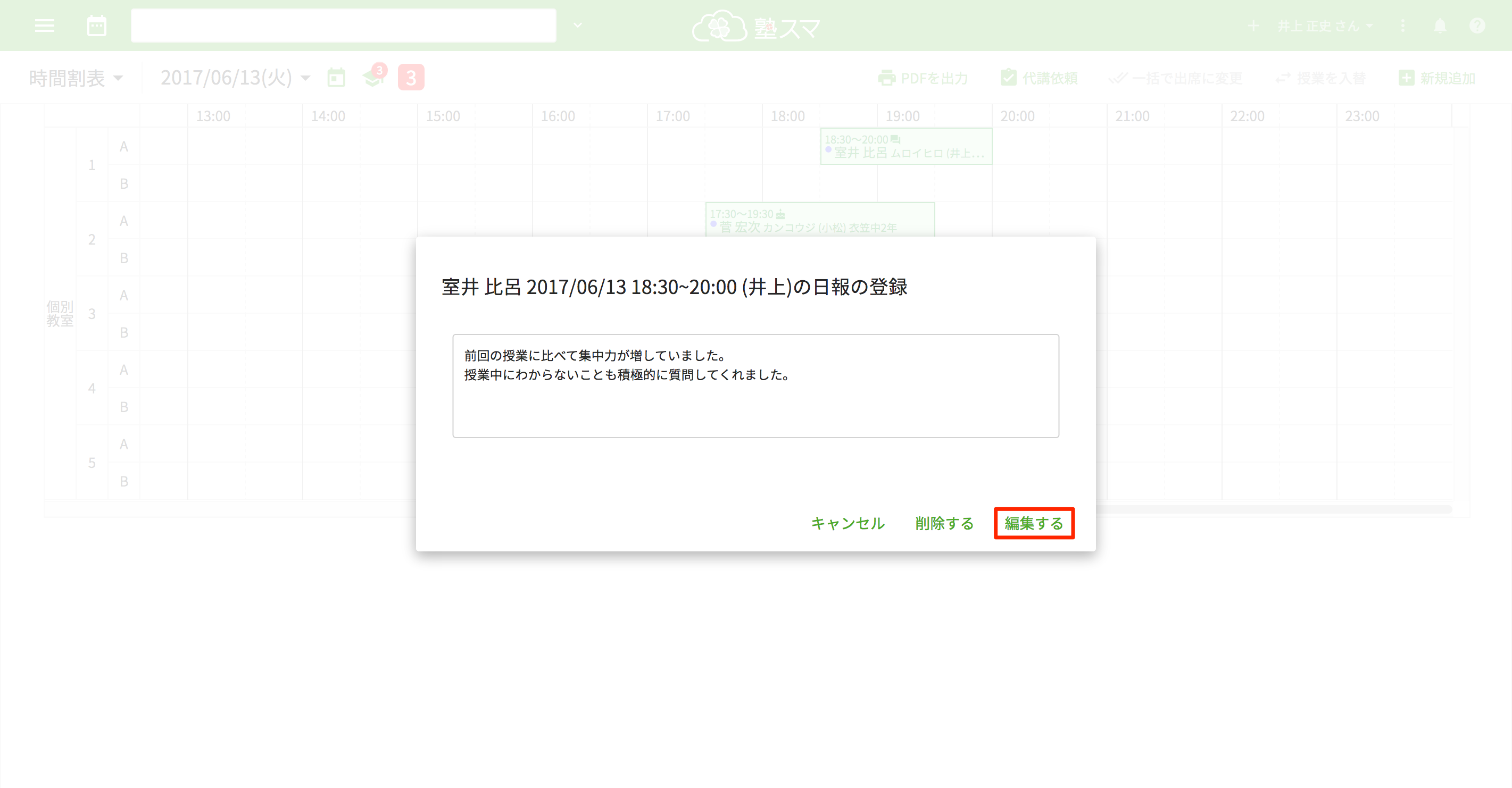The image size is (1512, 788).
Task: Click the PDFを出力 printer icon
Action: pos(888,78)
